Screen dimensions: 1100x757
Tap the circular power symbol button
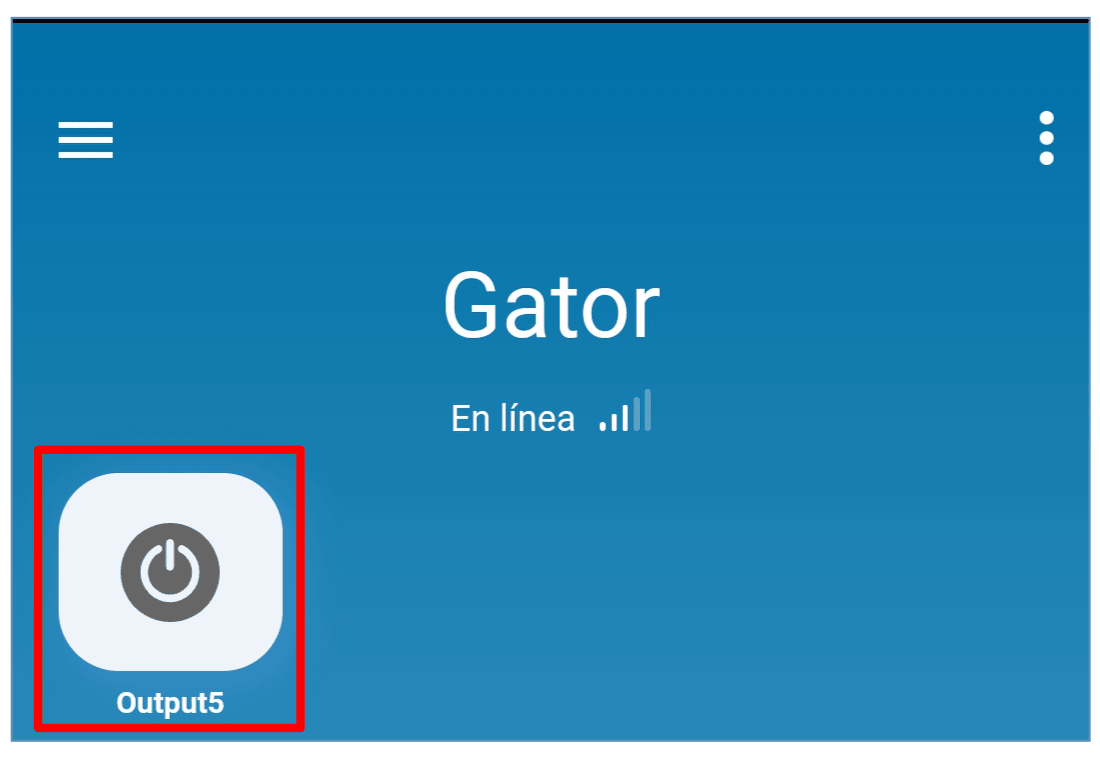pos(170,572)
